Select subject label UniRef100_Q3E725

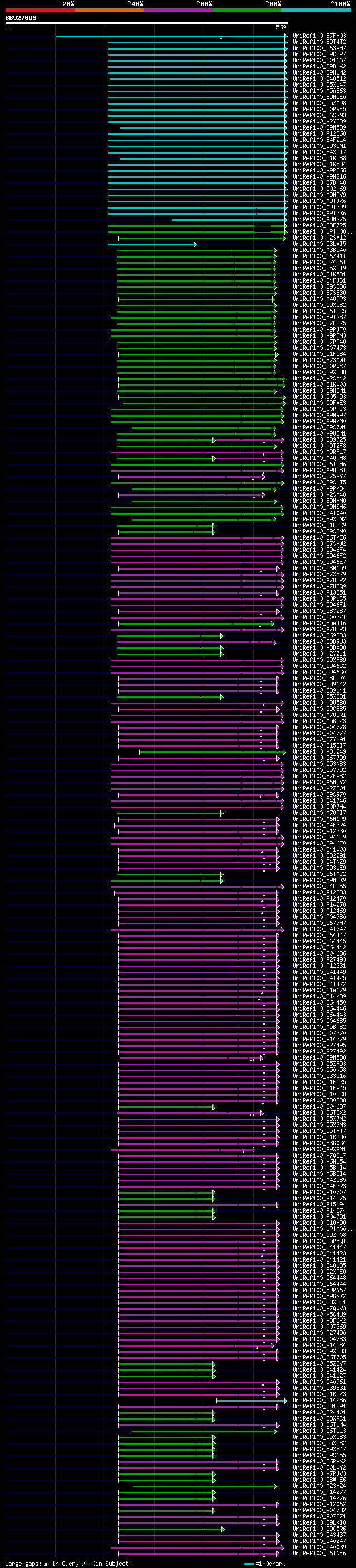coord(319,225)
